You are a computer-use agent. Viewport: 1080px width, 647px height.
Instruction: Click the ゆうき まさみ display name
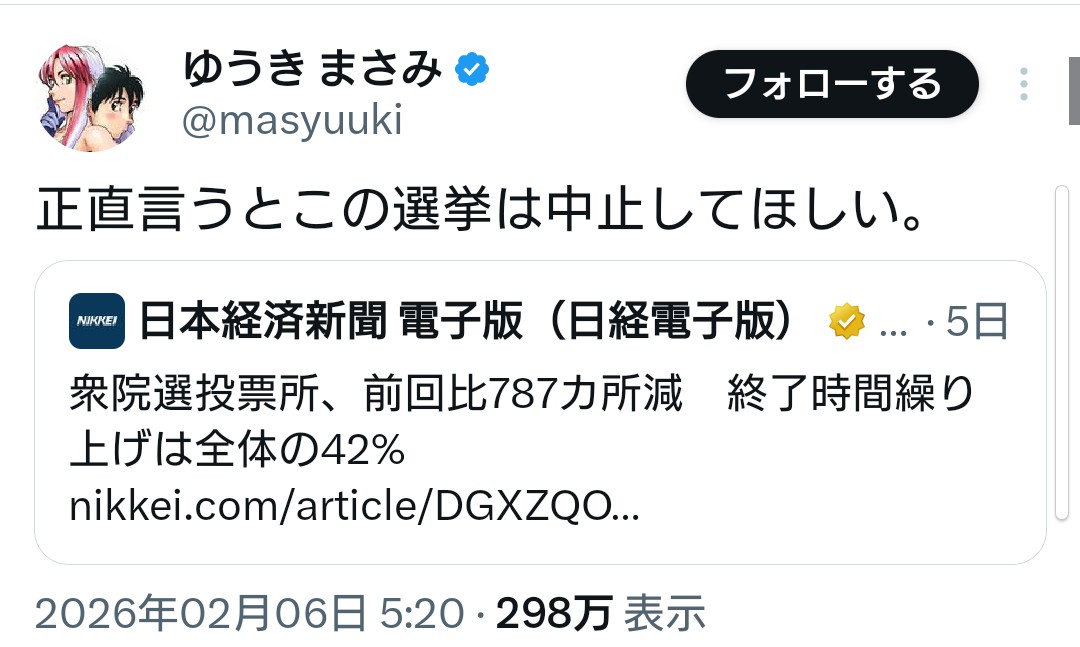click(312, 69)
